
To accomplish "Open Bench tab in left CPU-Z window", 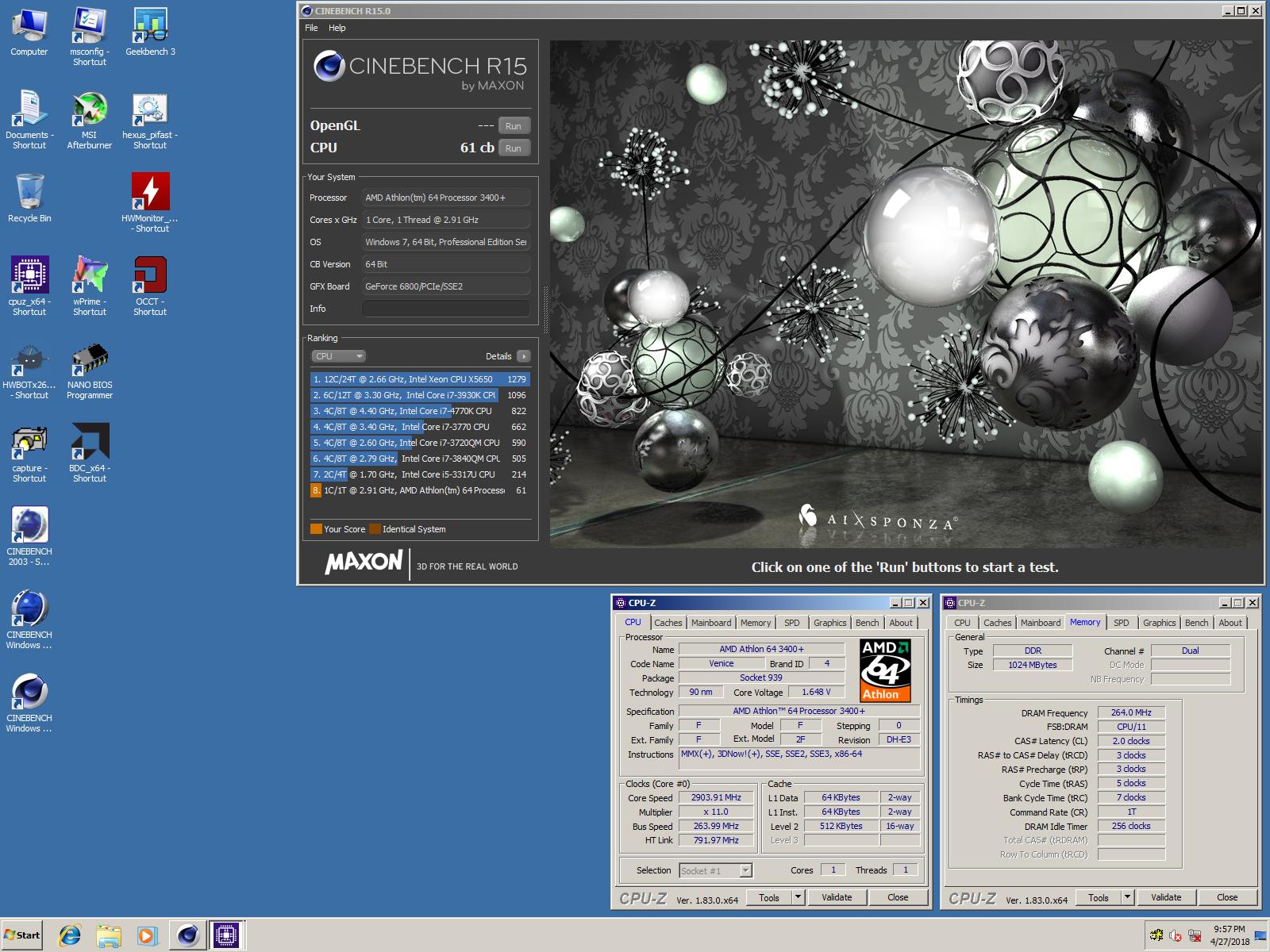I will coord(868,623).
